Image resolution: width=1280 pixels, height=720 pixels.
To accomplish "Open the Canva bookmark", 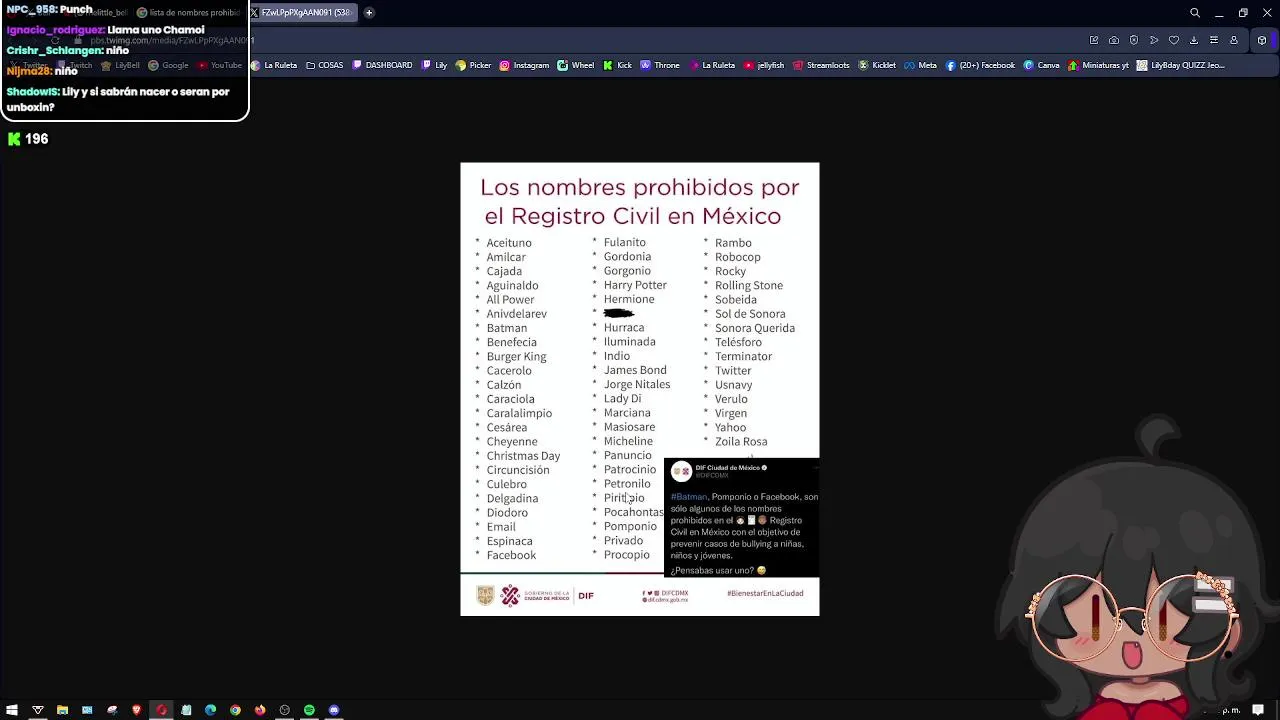I will point(1041,65).
